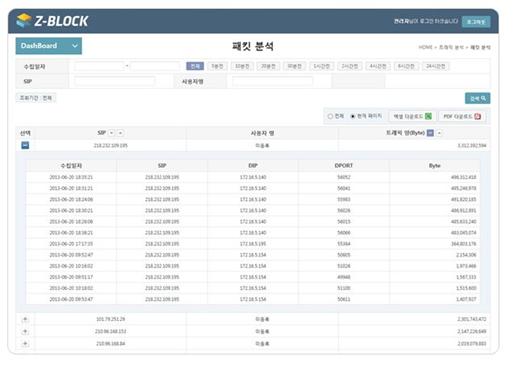Click the PDF download icon
Screen dimensions: 513x368
pyautogui.click(x=477, y=116)
